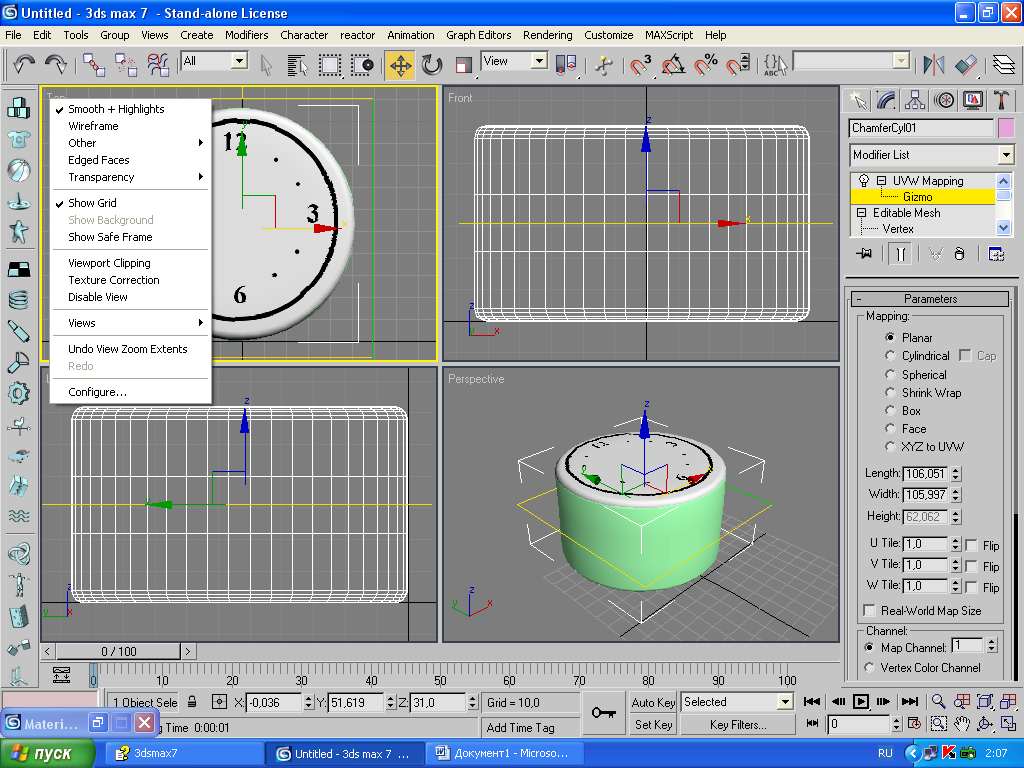Collapse the Parameters rollout

click(930, 298)
